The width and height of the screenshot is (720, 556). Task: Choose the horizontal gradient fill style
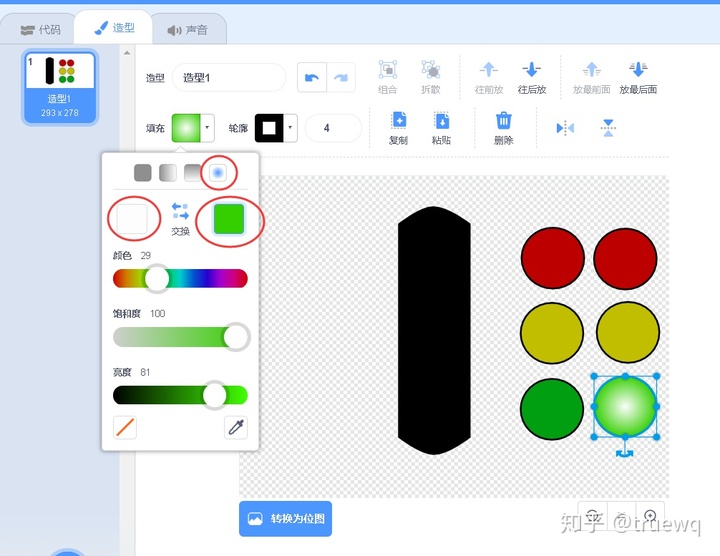tap(168, 173)
